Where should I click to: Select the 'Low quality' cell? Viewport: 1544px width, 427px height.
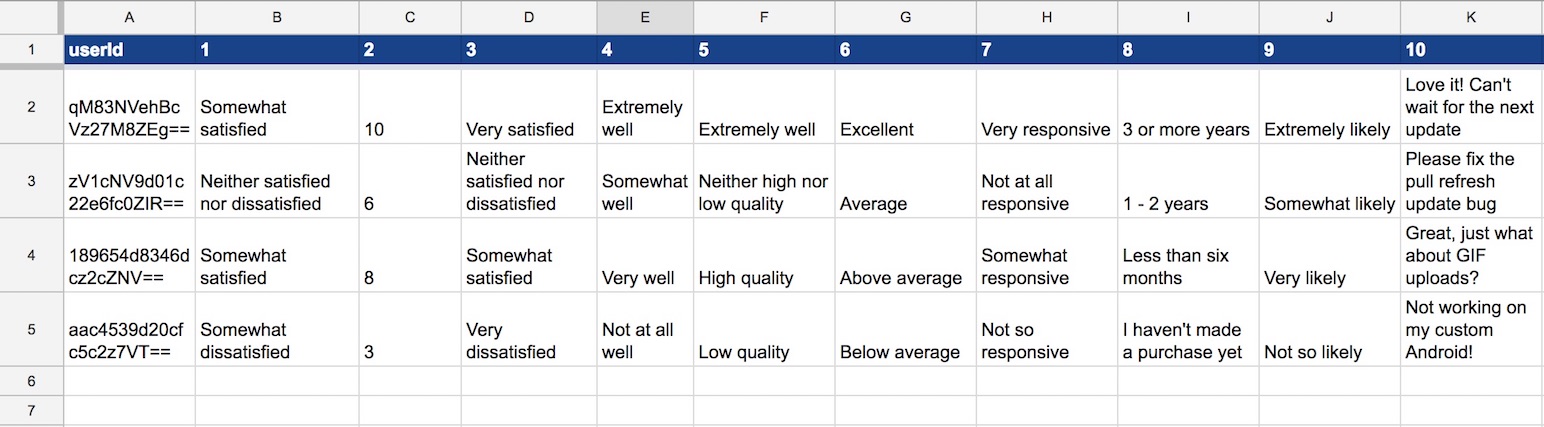764,330
